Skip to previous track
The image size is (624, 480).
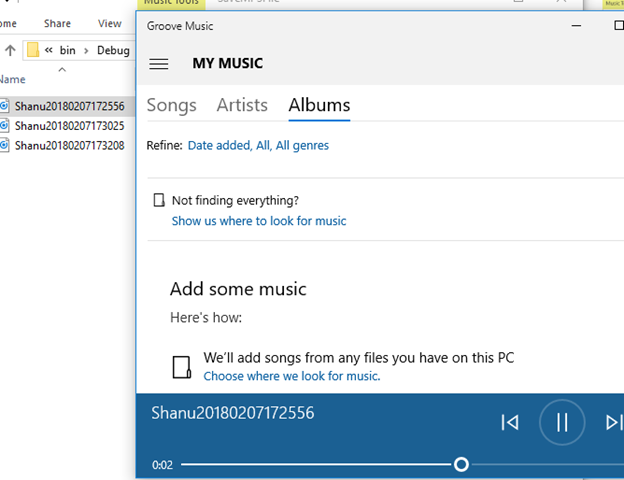510,422
